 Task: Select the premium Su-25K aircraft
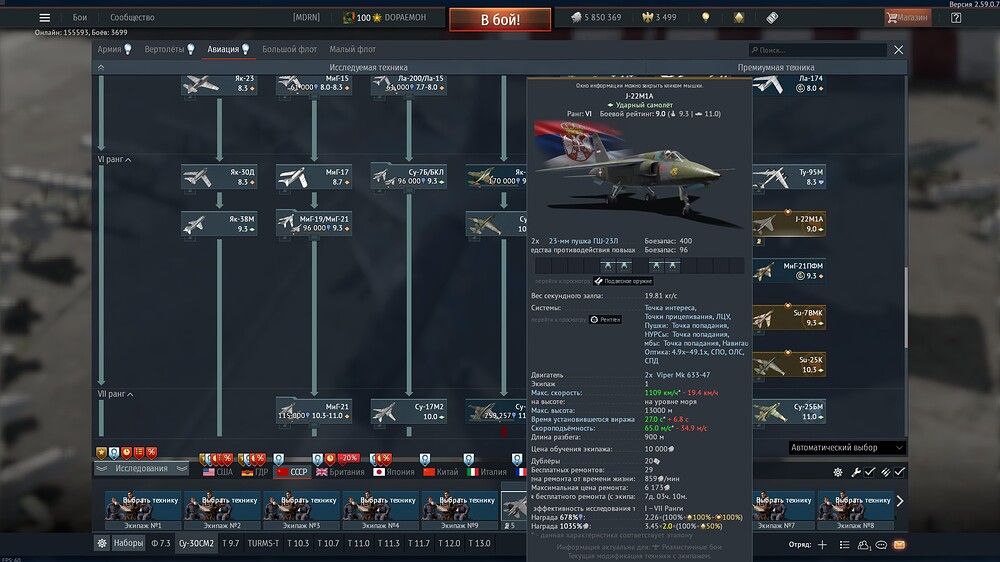pyautogui.click(x=790, y=364)
